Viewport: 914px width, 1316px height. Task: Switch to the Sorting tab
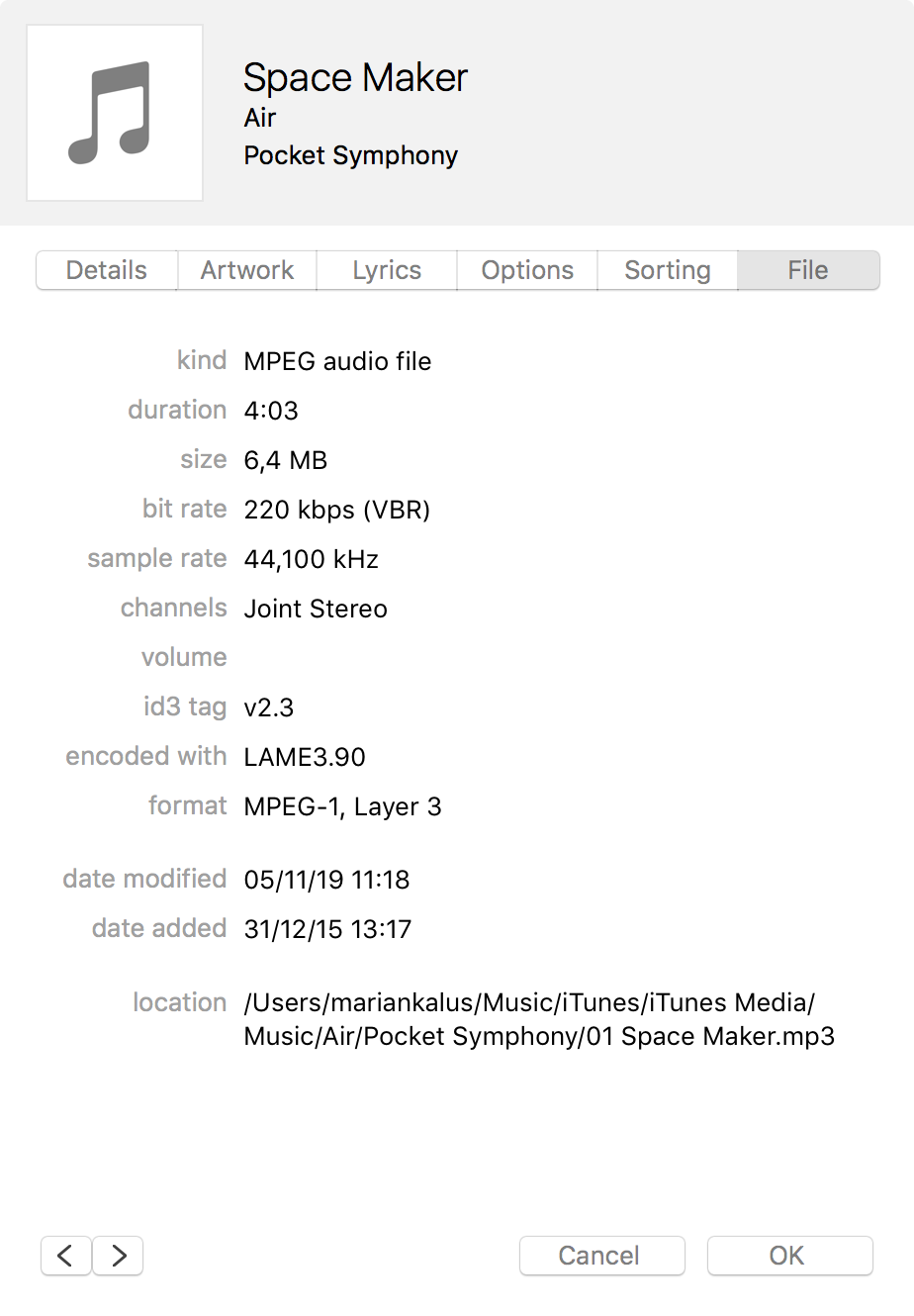pos(668,270)
